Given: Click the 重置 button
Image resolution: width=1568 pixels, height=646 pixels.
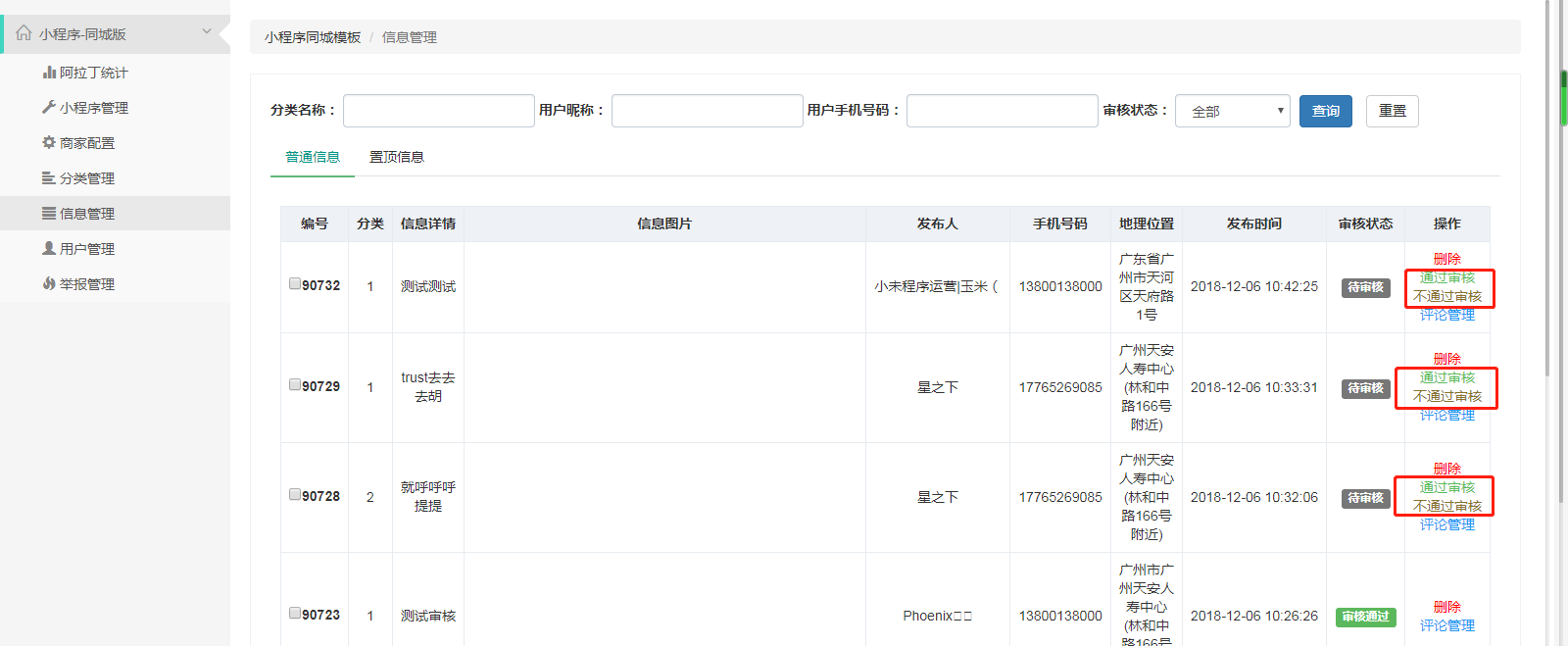Looking at the screenshot, I should click(1392, 111).
